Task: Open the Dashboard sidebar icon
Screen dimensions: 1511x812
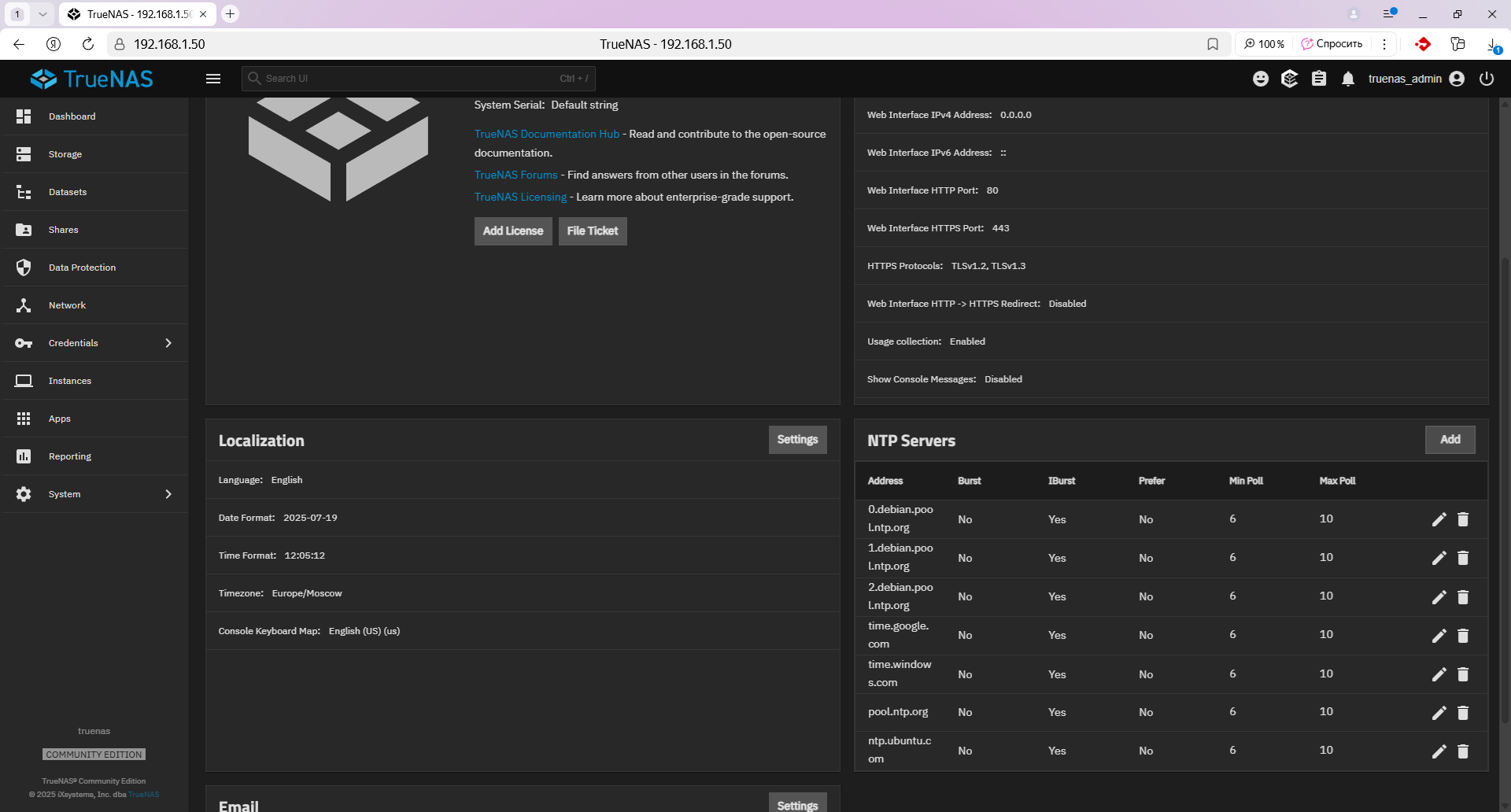Action: 24,116
